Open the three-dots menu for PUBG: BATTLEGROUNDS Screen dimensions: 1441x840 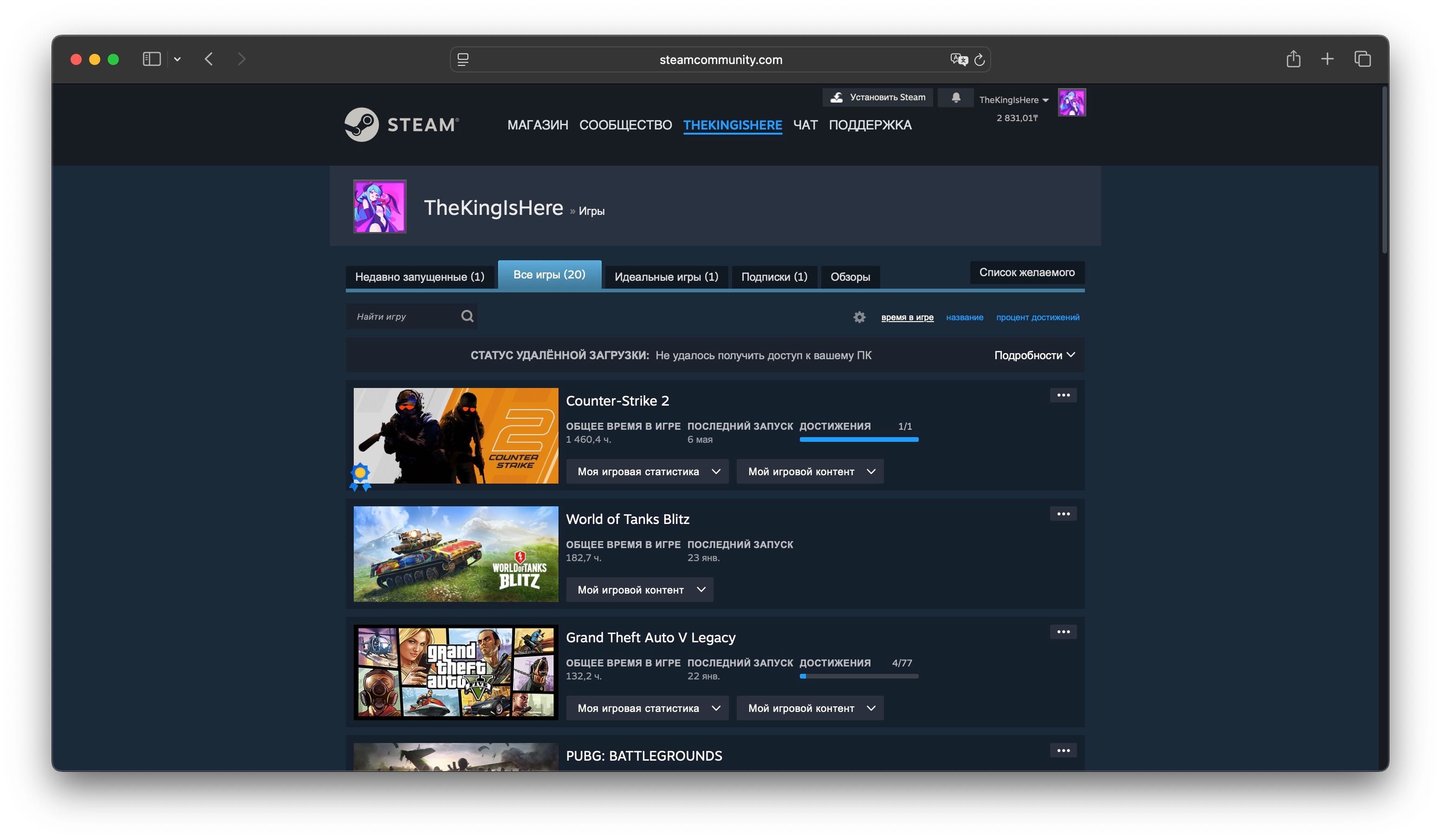1063,750
